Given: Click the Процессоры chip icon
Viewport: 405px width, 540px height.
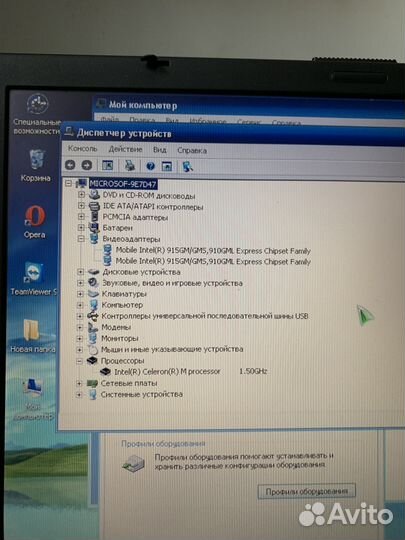Looking at the screenshot, I should (92, 361).
